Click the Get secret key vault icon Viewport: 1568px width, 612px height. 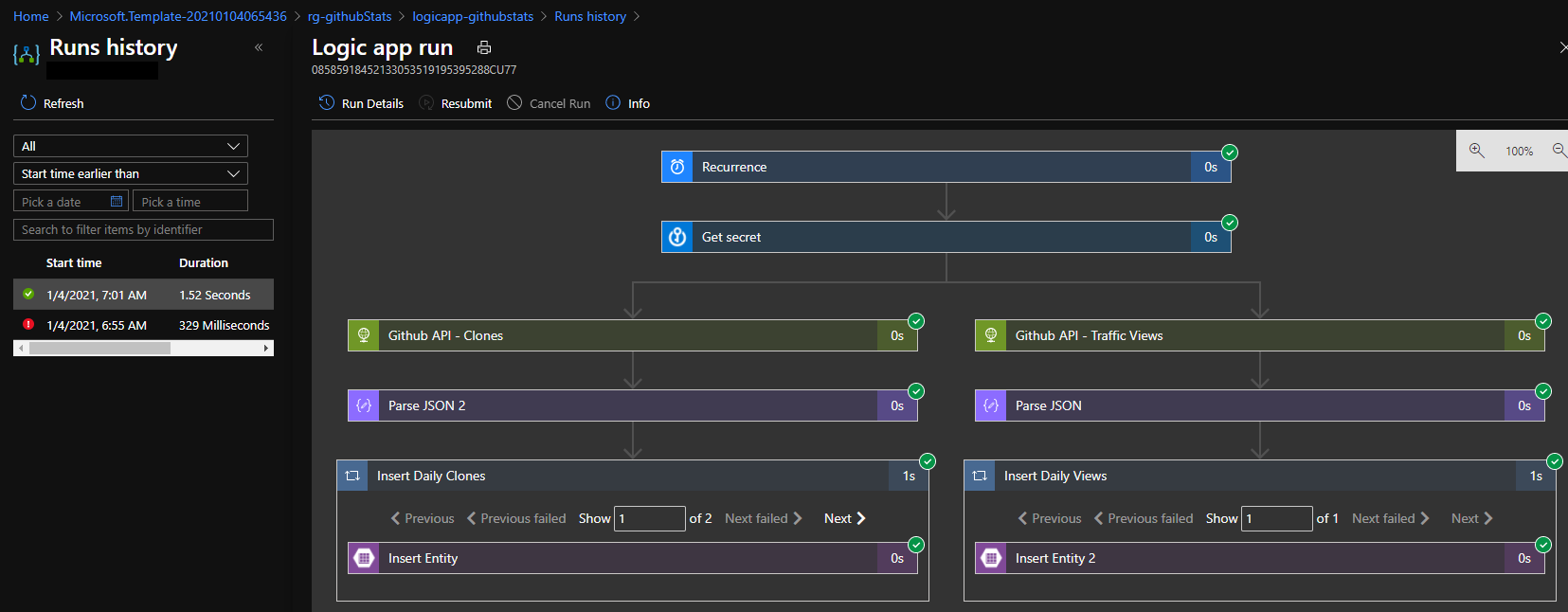[x=677, y=237]
